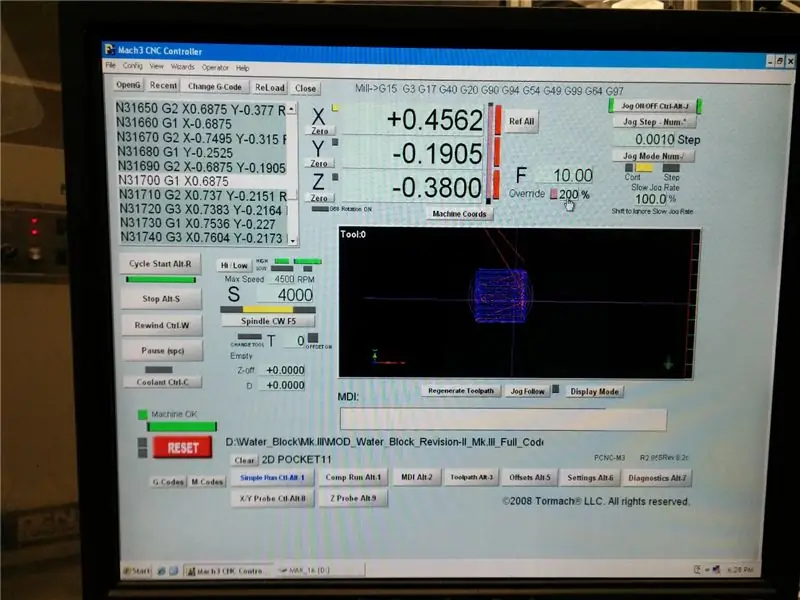The height and width of the screenshot is (600, 800).
Task: Open X/Y Probe Ctl-Alt-8 screen
Action: [x=272, y=498]
